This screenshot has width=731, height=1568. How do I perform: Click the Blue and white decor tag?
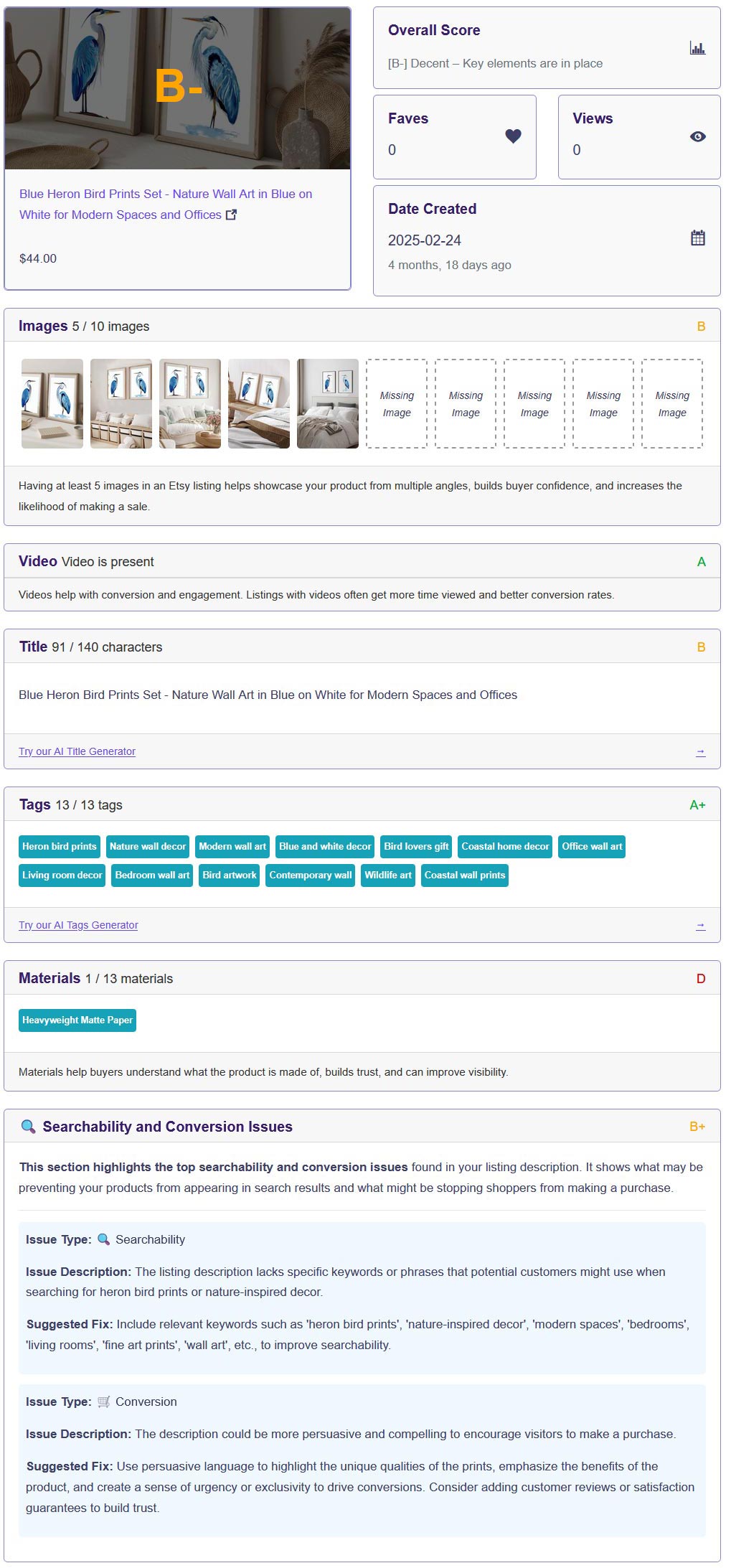tap(325, 846)
